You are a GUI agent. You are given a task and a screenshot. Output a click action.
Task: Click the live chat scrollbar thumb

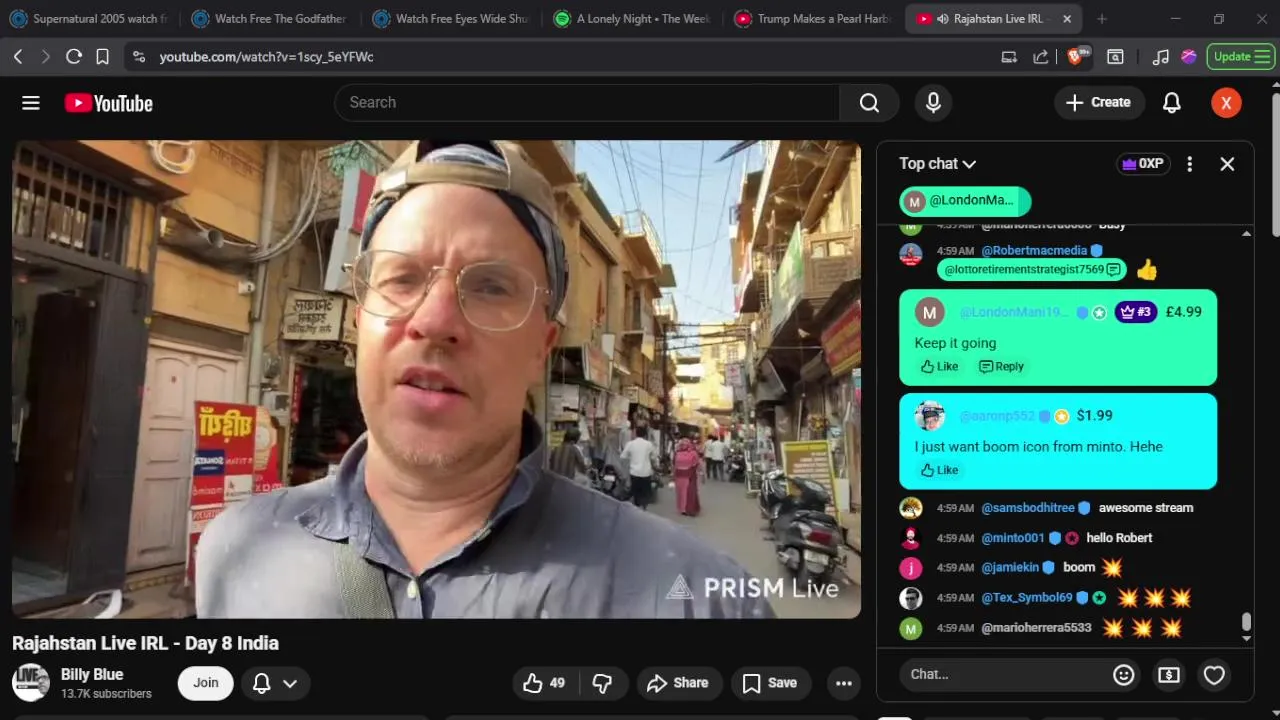tap(1246, 622)
